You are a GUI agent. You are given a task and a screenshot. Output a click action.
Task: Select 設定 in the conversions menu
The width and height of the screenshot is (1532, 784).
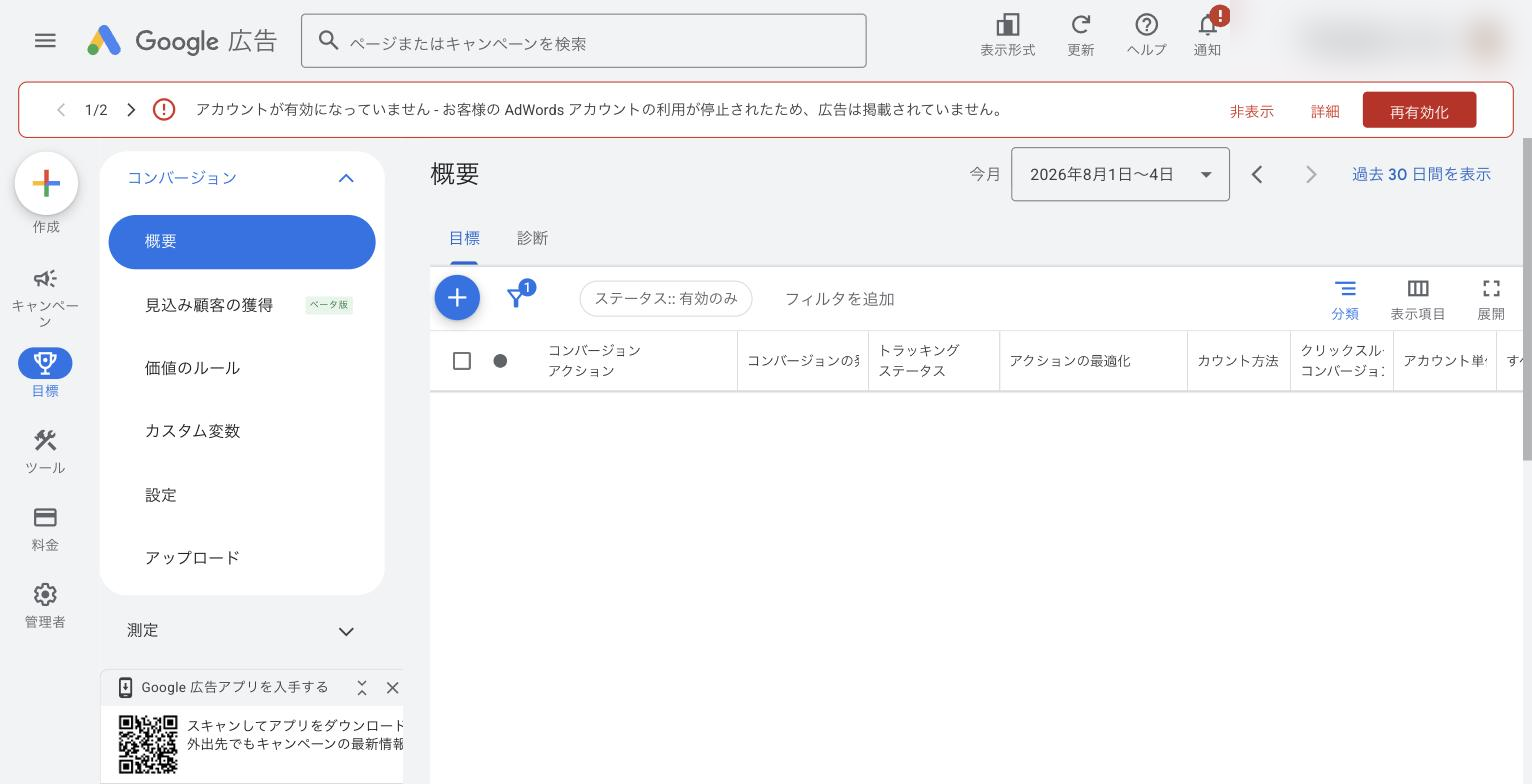point(160,495)
